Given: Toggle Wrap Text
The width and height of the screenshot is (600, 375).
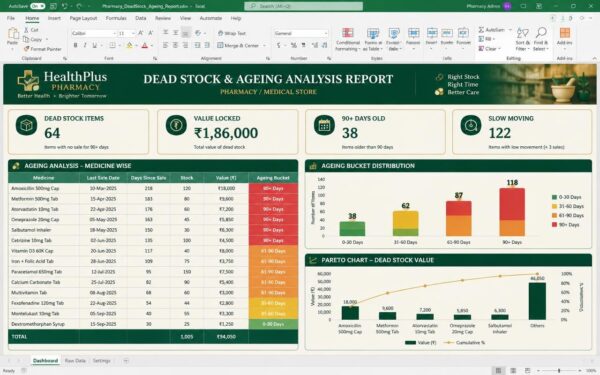Looking at the screenshot, I should [232, 33].
